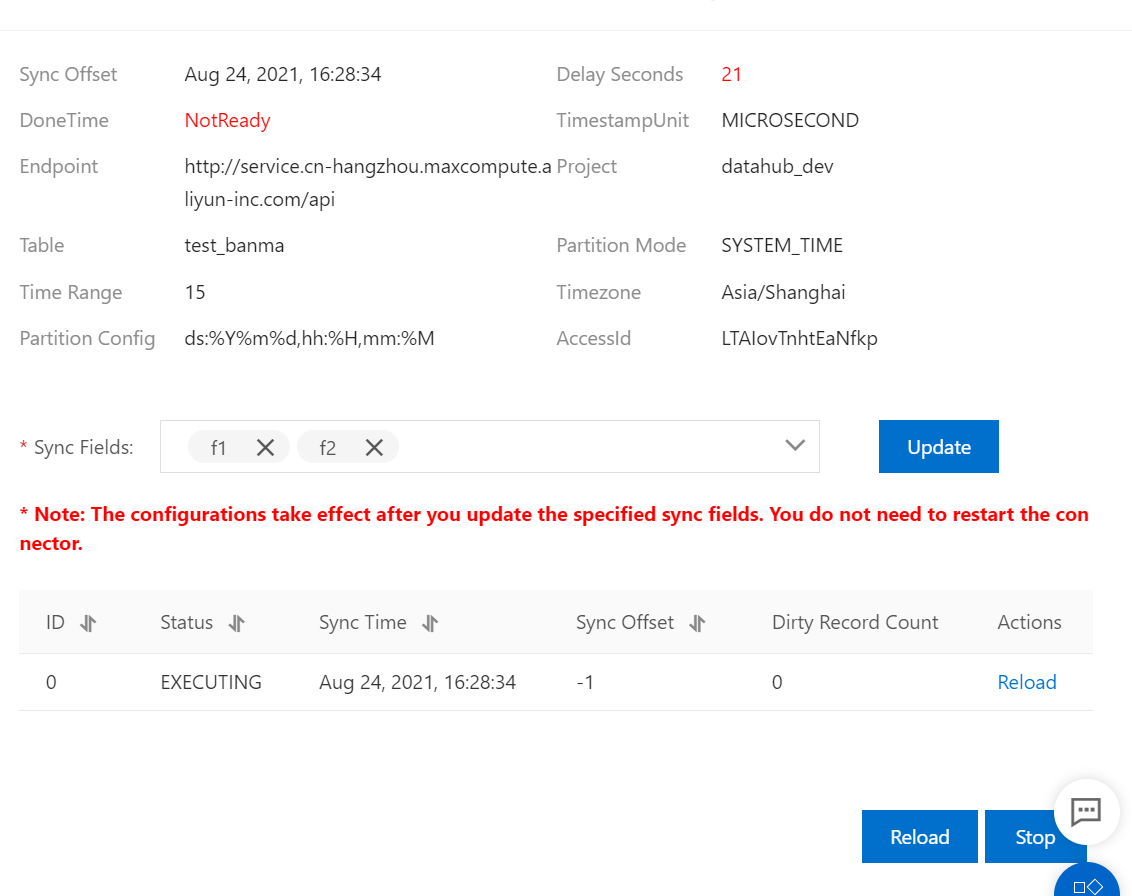Click the Sync Offset sort arrows
1132x896 pixels.
[x=697, y=623]
